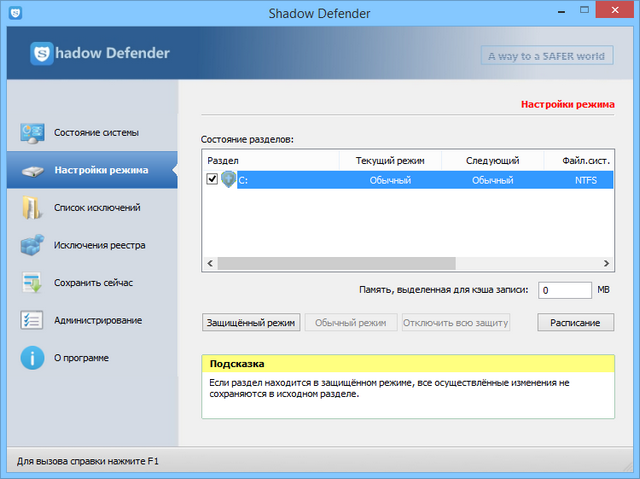Click the drive icon for Настройки режима

[33, 171]
